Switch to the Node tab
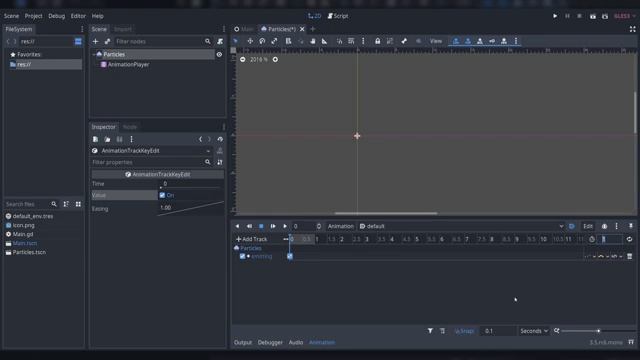The width and height of the screenshot is (640, 360). (x=130, y=127)
